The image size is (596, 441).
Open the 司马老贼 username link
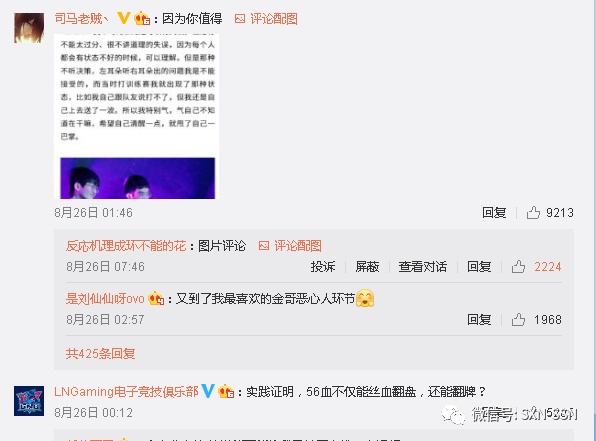click(x=81, y=18)
